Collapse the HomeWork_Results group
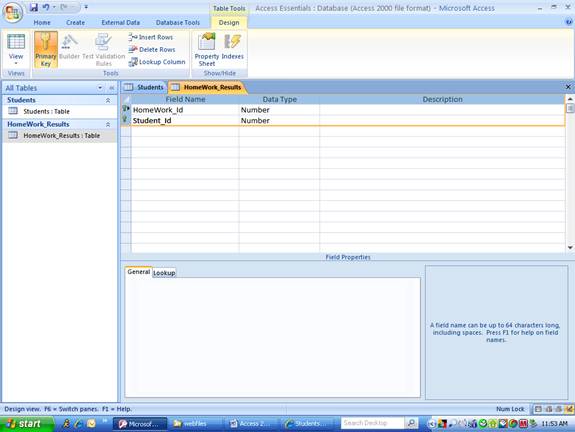Screen dimensions: 575x432 (x=108, y=125)
